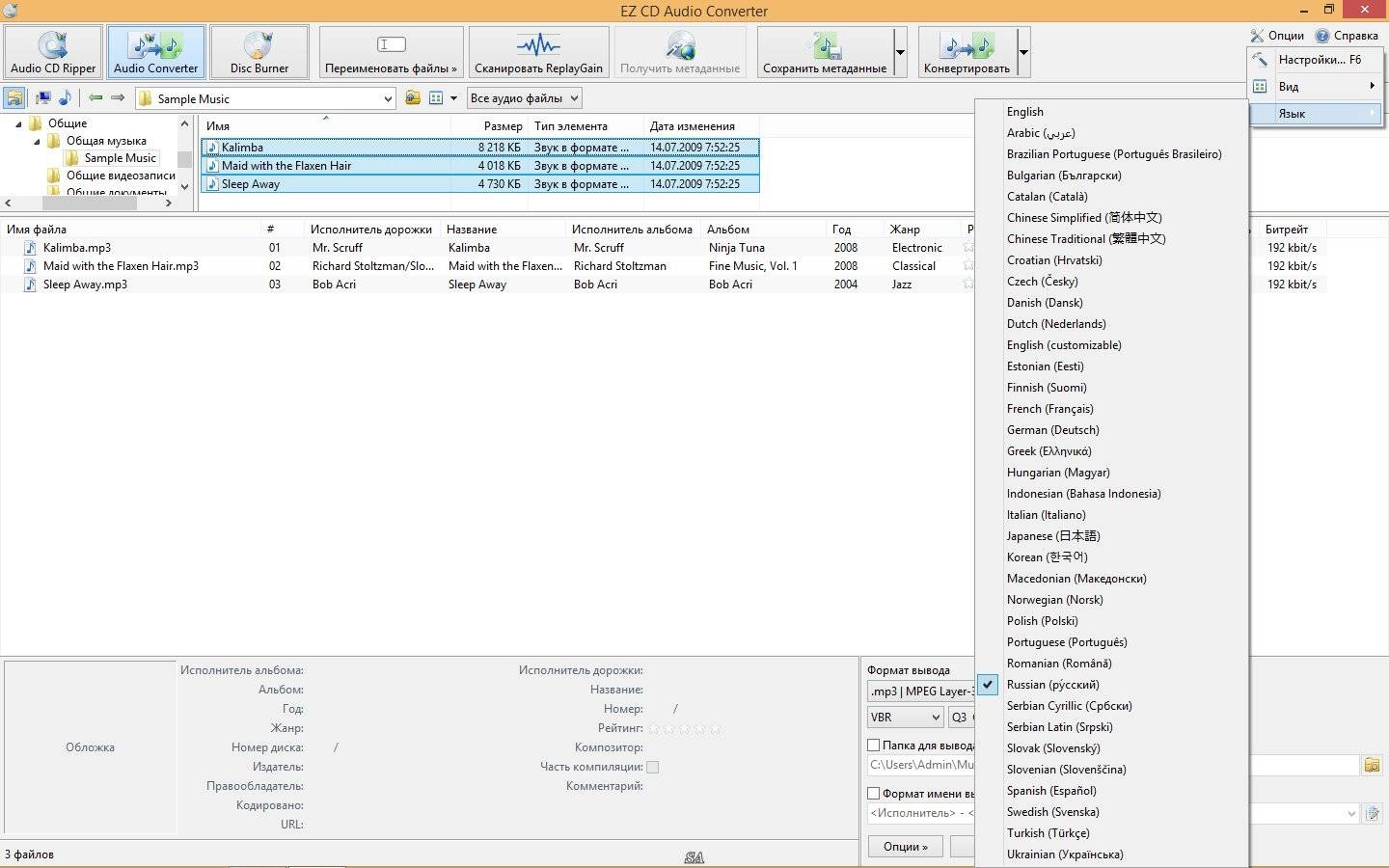This screenshot has width=1389, height=868.
Task: Toggle the folder tree pane icon
Action: click(14, 98)
